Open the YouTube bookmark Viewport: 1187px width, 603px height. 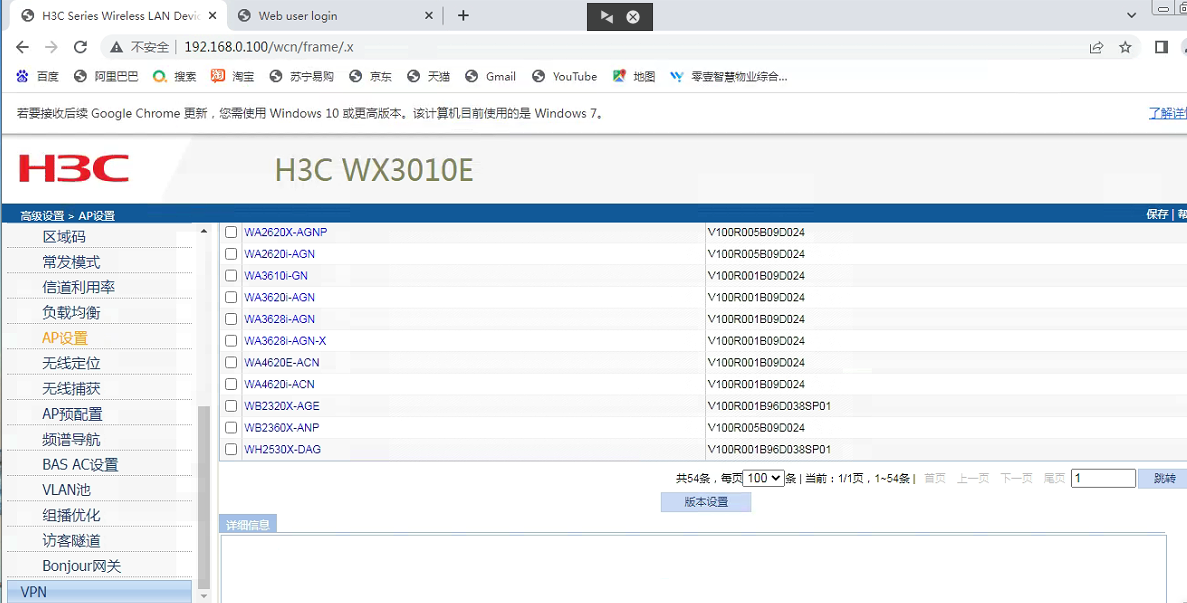565,76
